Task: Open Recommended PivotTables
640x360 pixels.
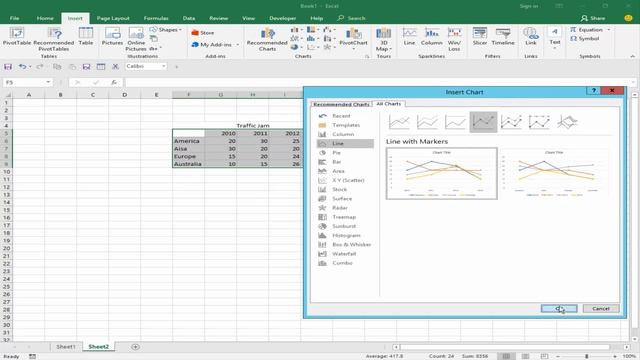Action: coord(53,39)
